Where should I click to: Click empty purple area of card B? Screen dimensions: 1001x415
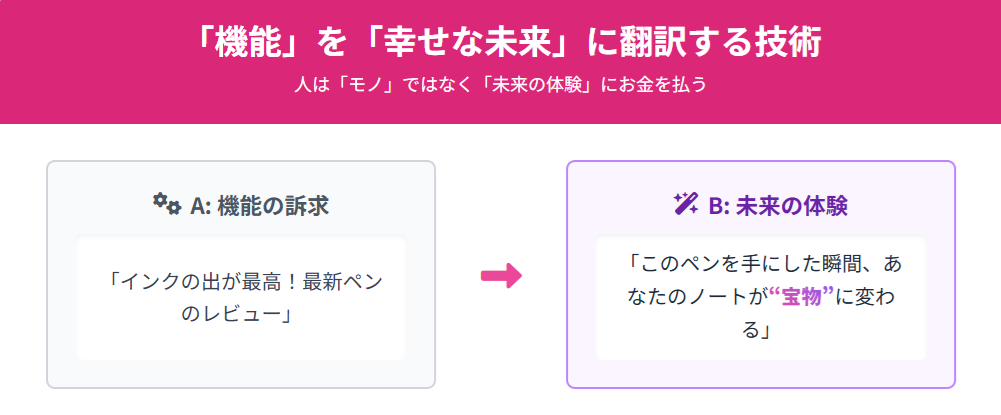coord(761,373)
